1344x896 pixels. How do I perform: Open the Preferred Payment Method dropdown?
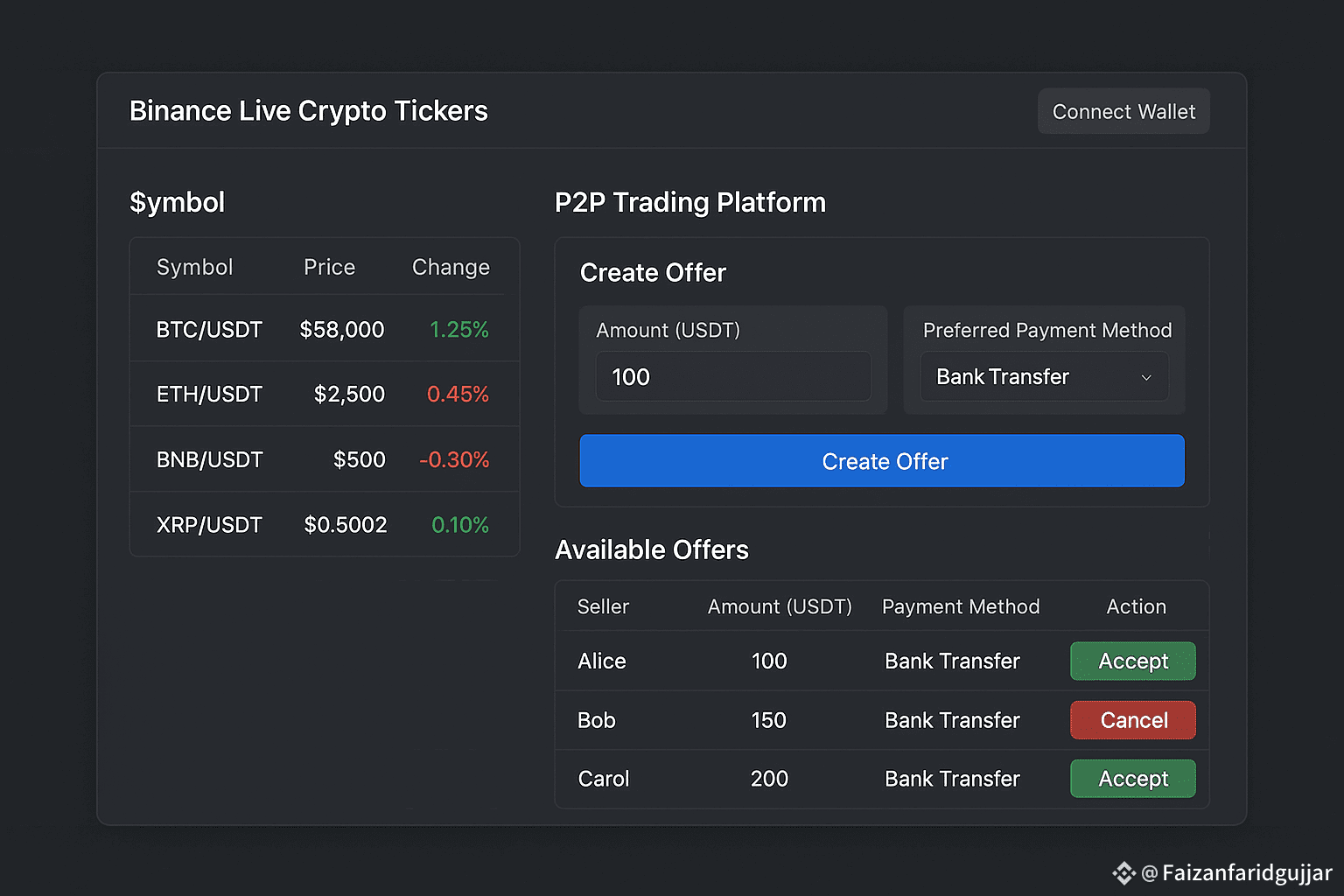click(1044, 376)
